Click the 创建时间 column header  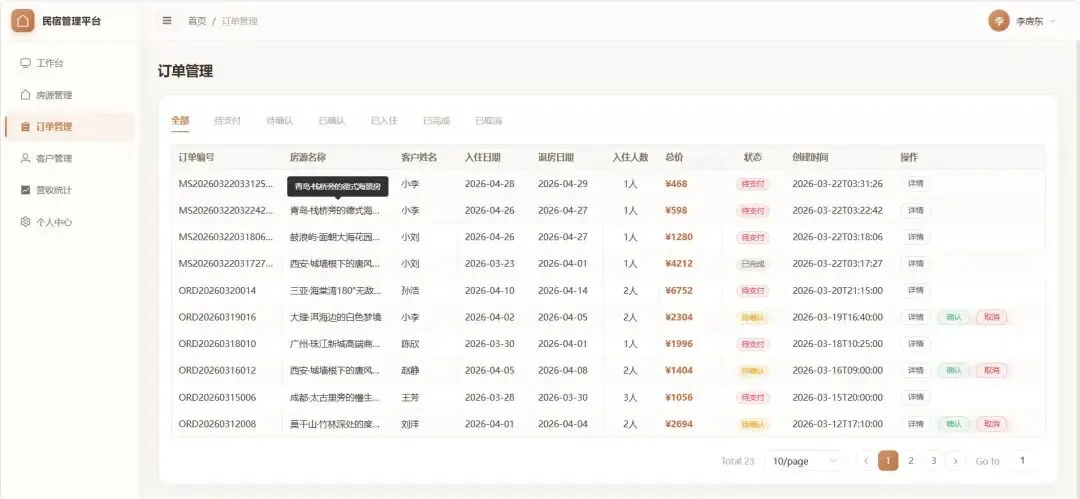click(810, 157)
